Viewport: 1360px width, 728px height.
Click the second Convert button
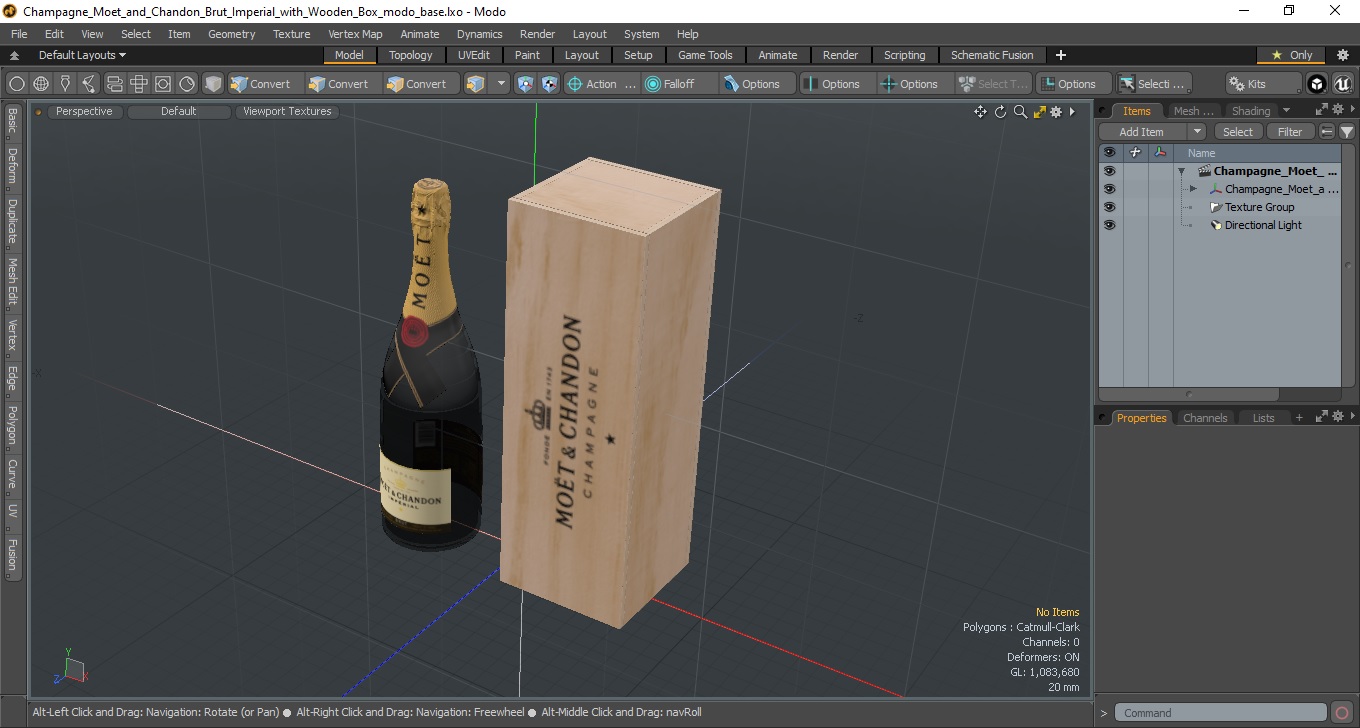(343, 84)
